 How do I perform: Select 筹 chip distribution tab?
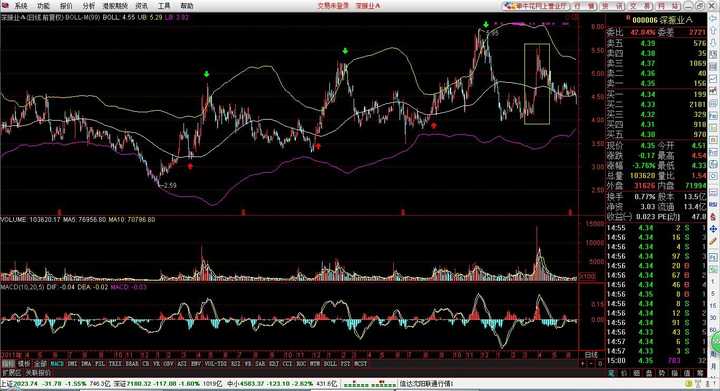click(700, 373)
